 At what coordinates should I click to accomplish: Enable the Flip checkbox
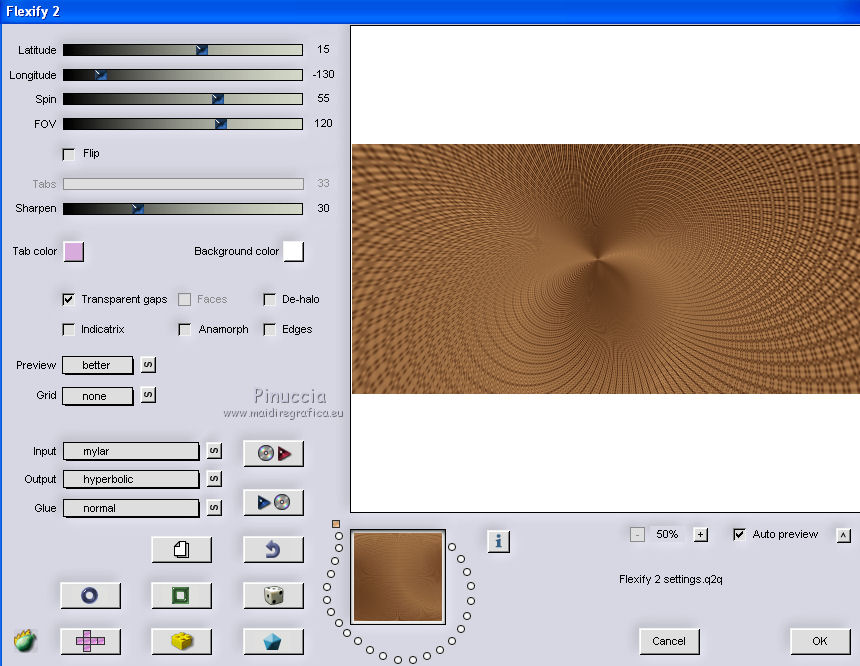tap(69, 154)
